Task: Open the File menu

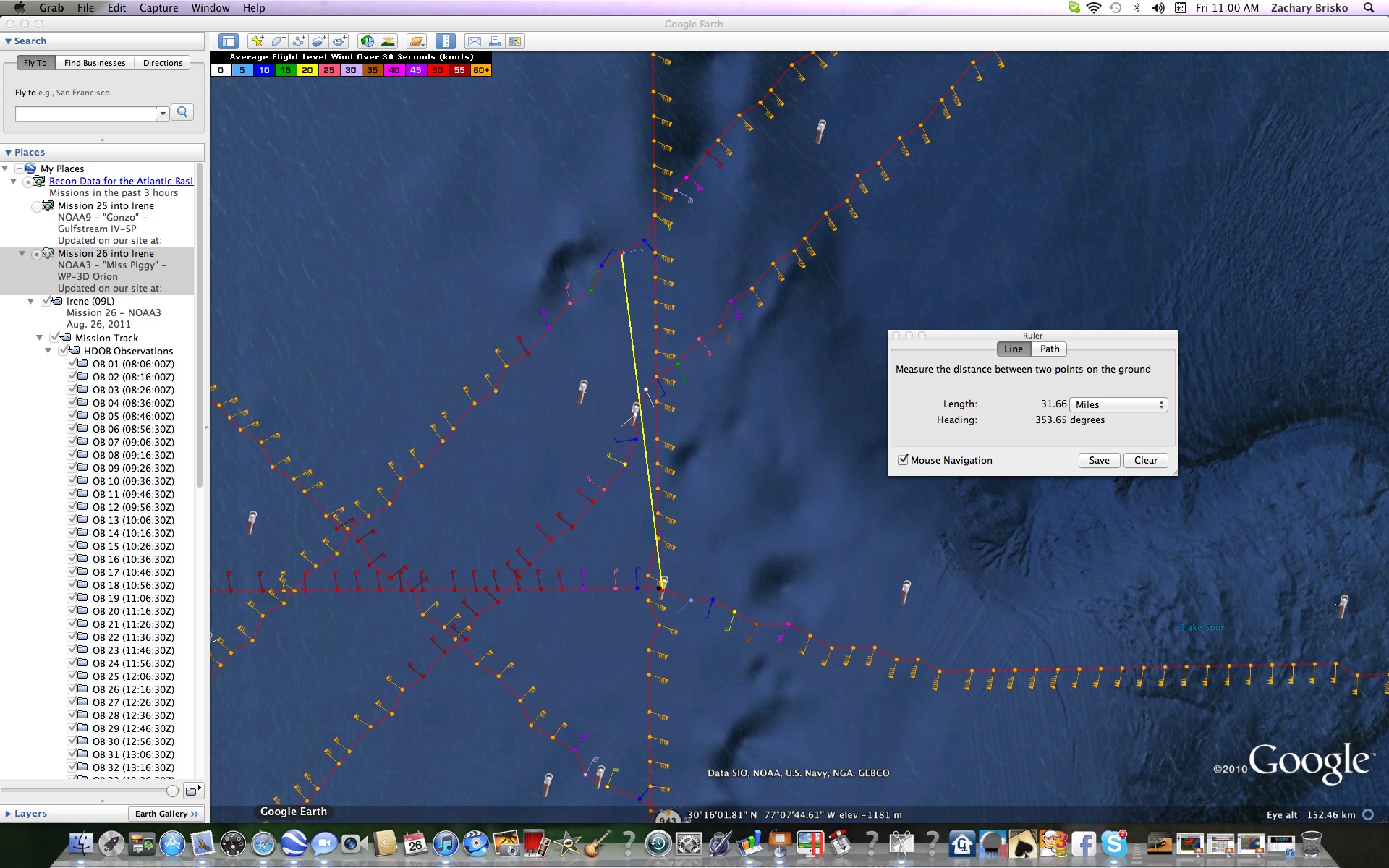Action: pyautogui.click(x=85, y=7)
